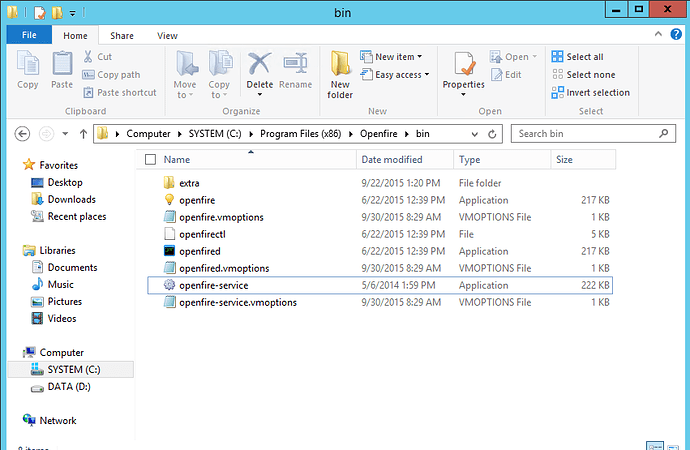This screenshot has height=450, width=690.
Task: Refresh the current folder
Action: click(x=492, y=134)
